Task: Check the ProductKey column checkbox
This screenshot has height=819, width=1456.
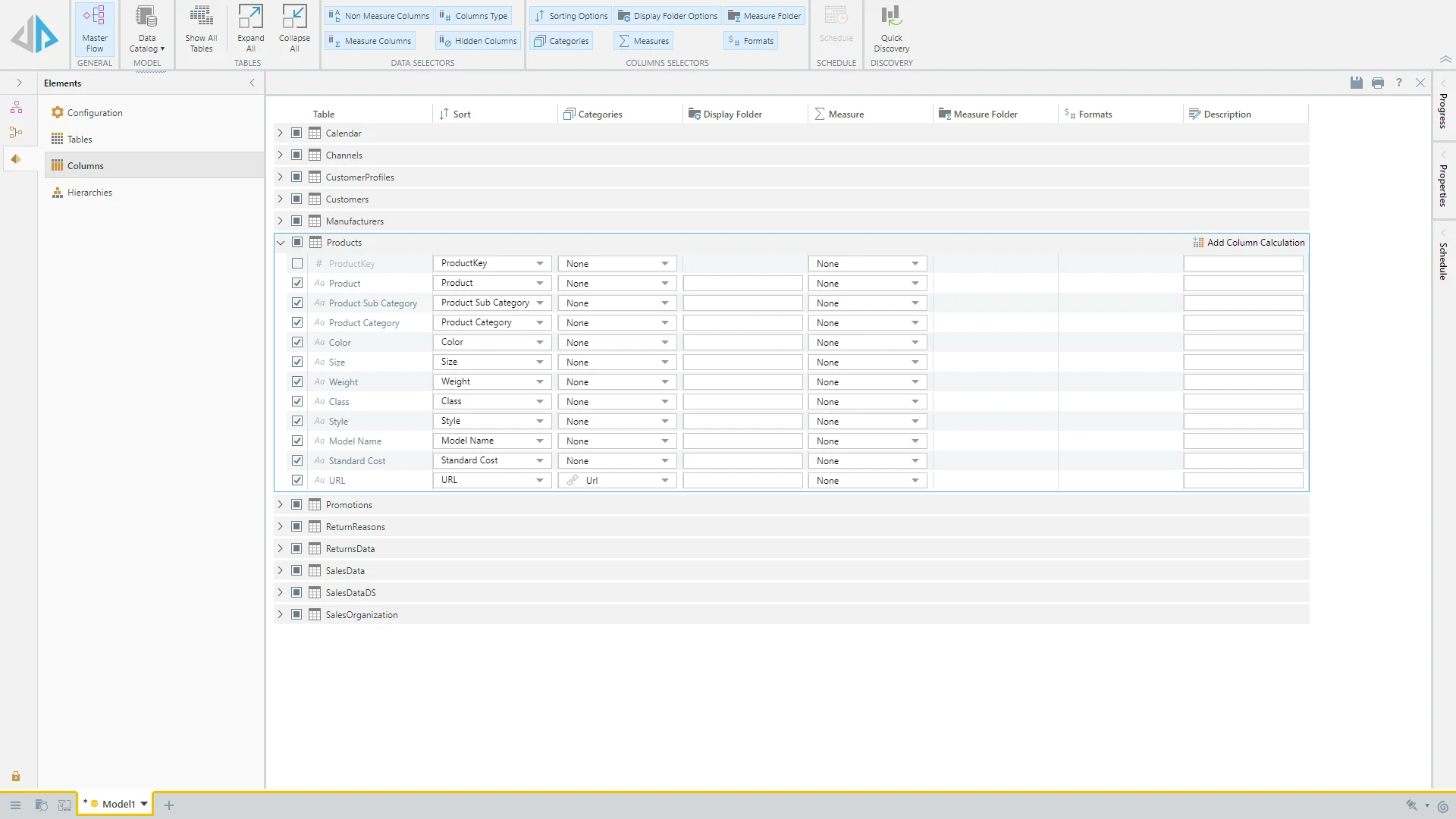Action: [x=297, y=264]
